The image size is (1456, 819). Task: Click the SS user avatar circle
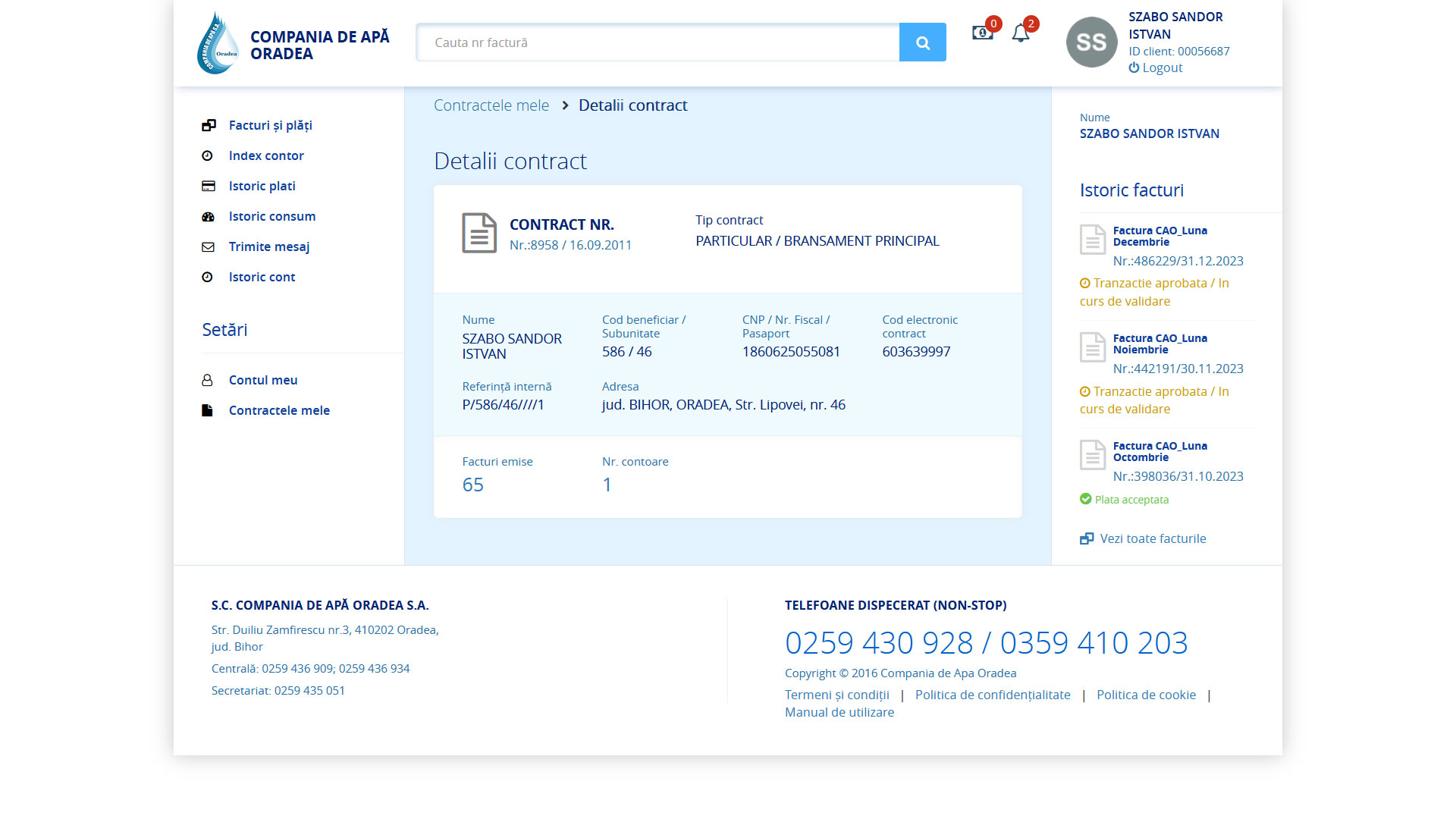click(x=1091, y=42)
